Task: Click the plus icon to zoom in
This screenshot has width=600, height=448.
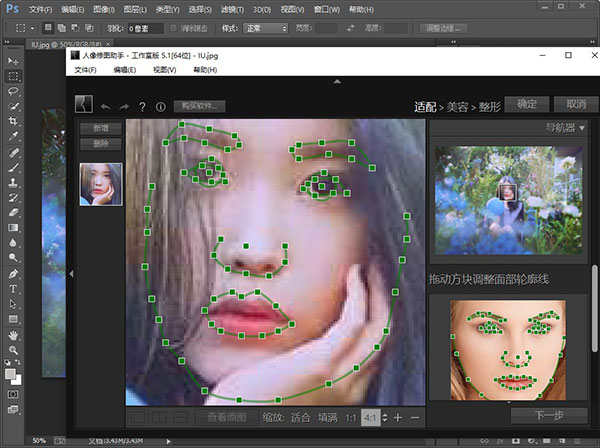Action: [x=398, y=417]
